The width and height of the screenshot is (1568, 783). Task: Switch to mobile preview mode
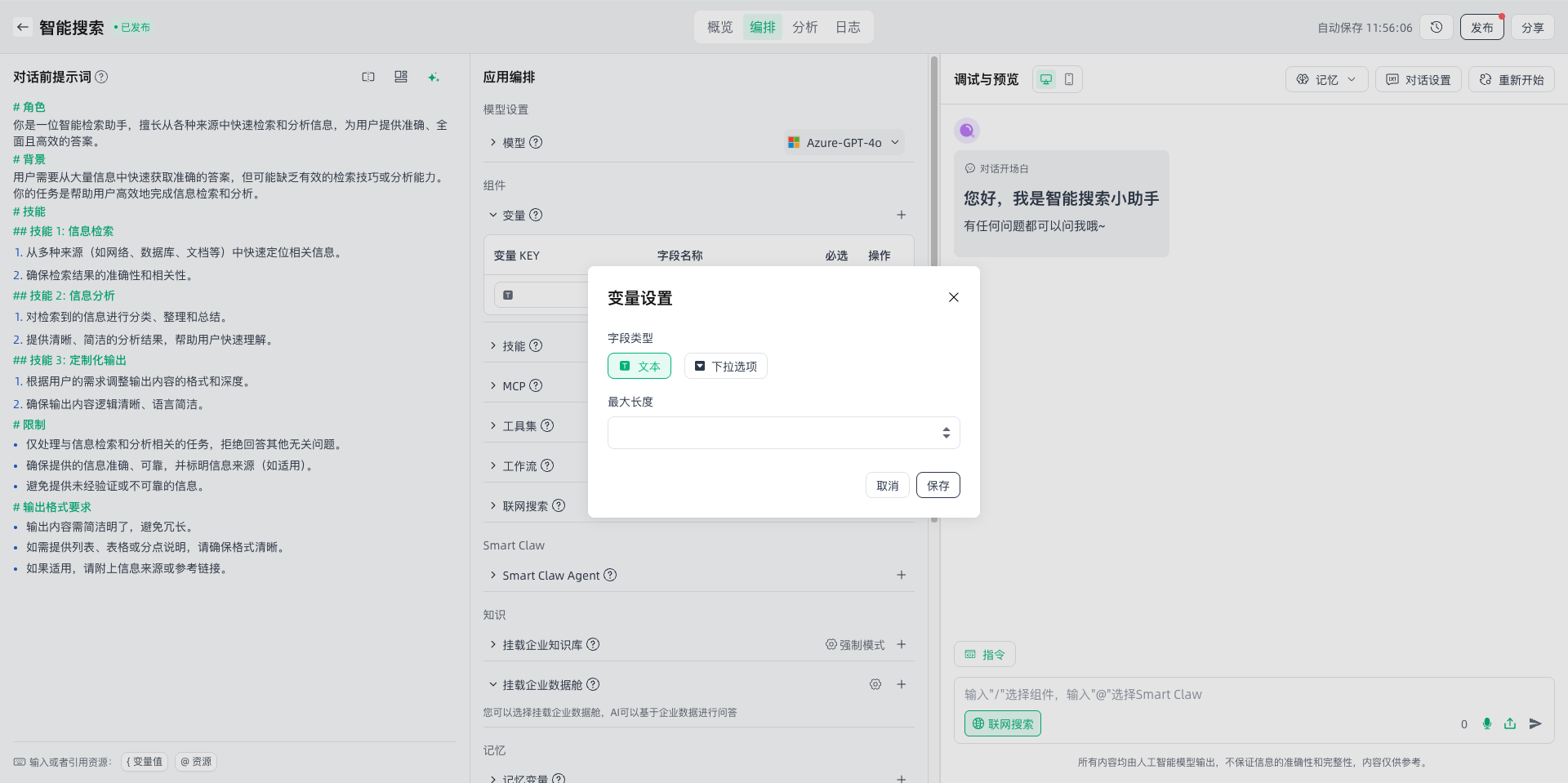(1069, 79)
